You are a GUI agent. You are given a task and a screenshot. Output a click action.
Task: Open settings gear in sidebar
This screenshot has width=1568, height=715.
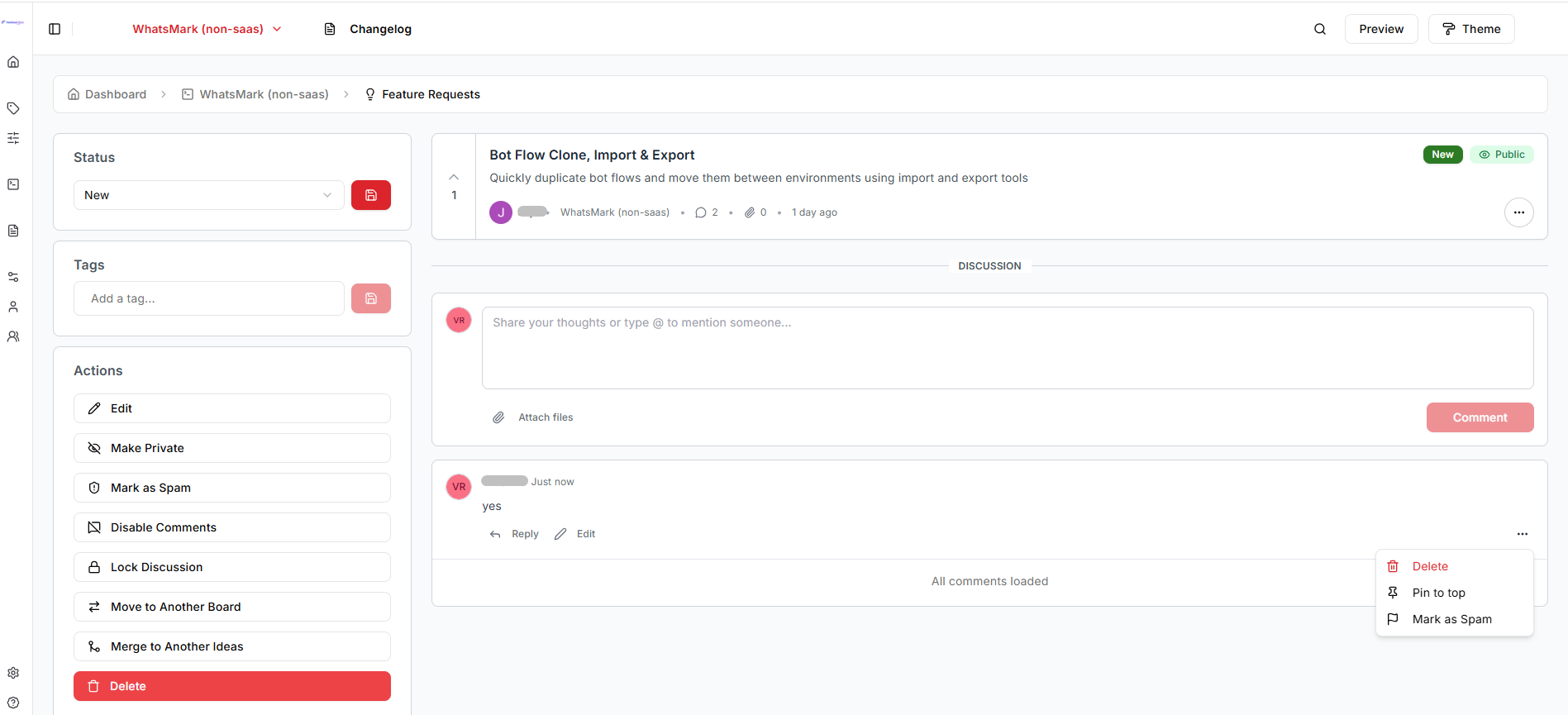13,673
